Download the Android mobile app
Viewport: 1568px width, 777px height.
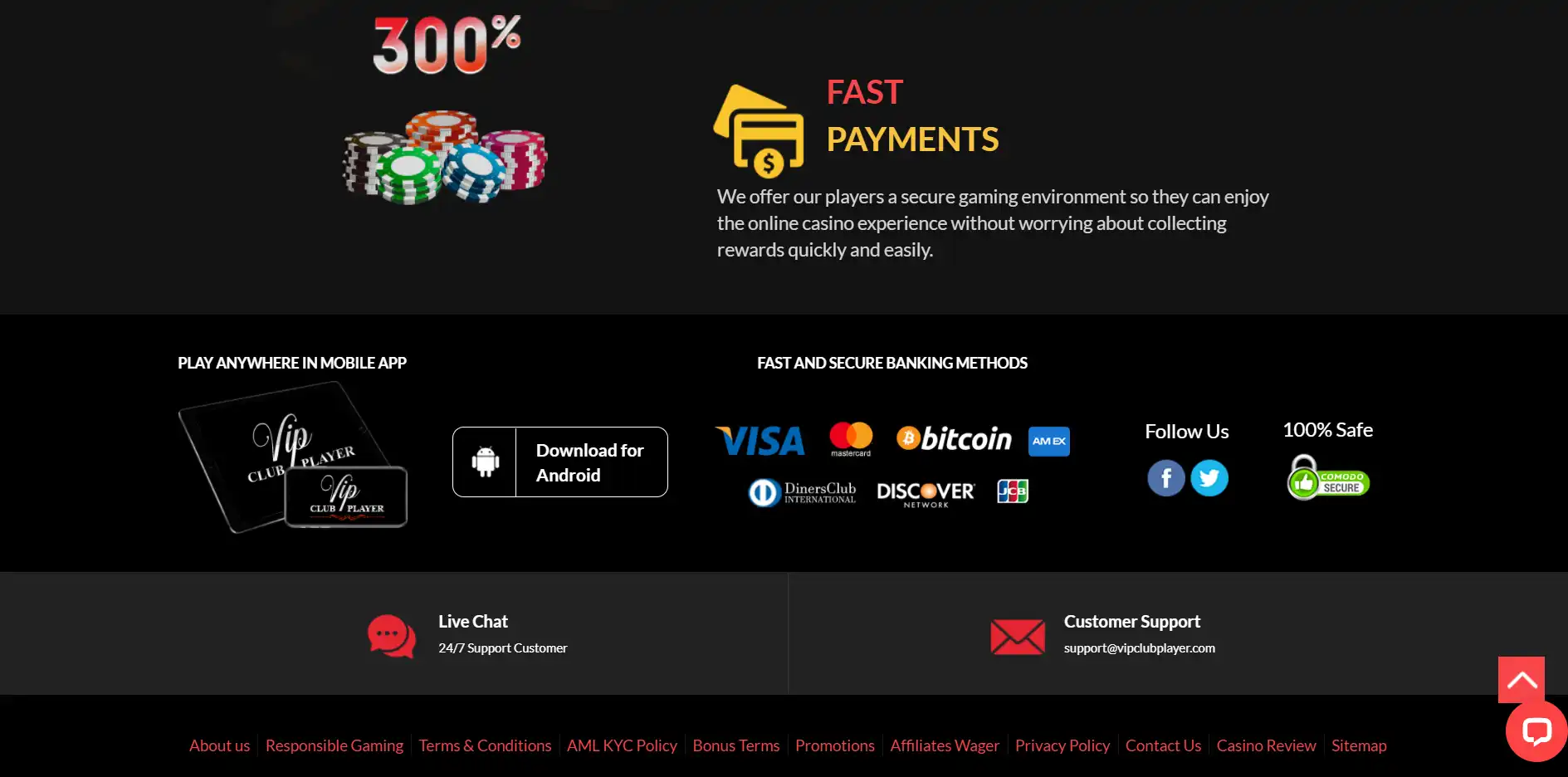(560, 462)
